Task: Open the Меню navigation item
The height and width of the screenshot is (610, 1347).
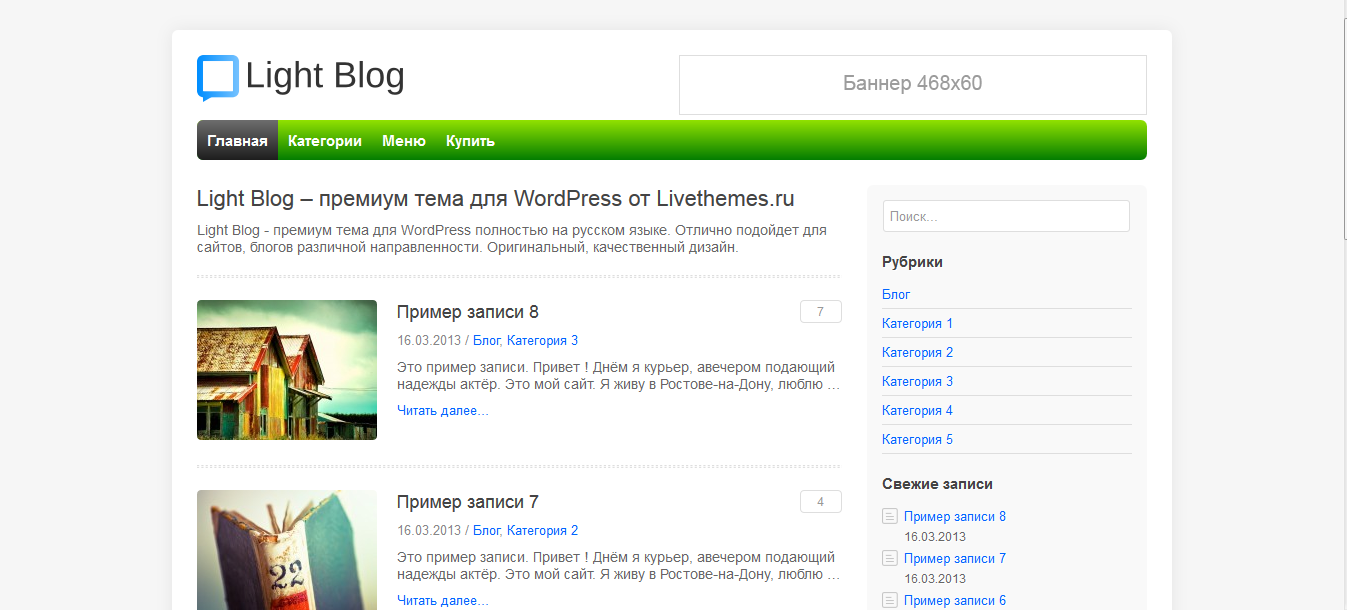Action: tap(404, 140)
